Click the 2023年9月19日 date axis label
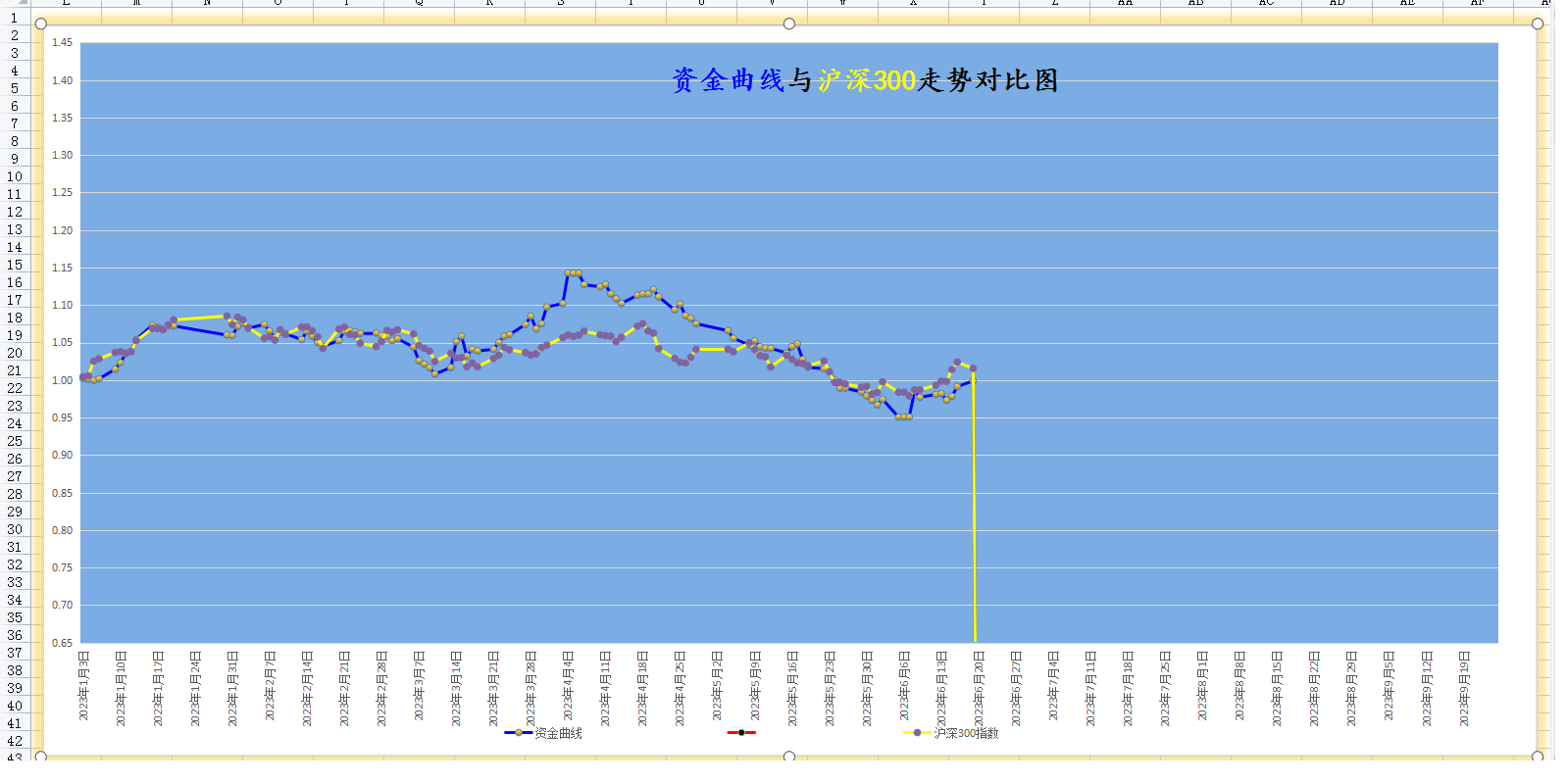The image size is (1567, 784). 1464,686
